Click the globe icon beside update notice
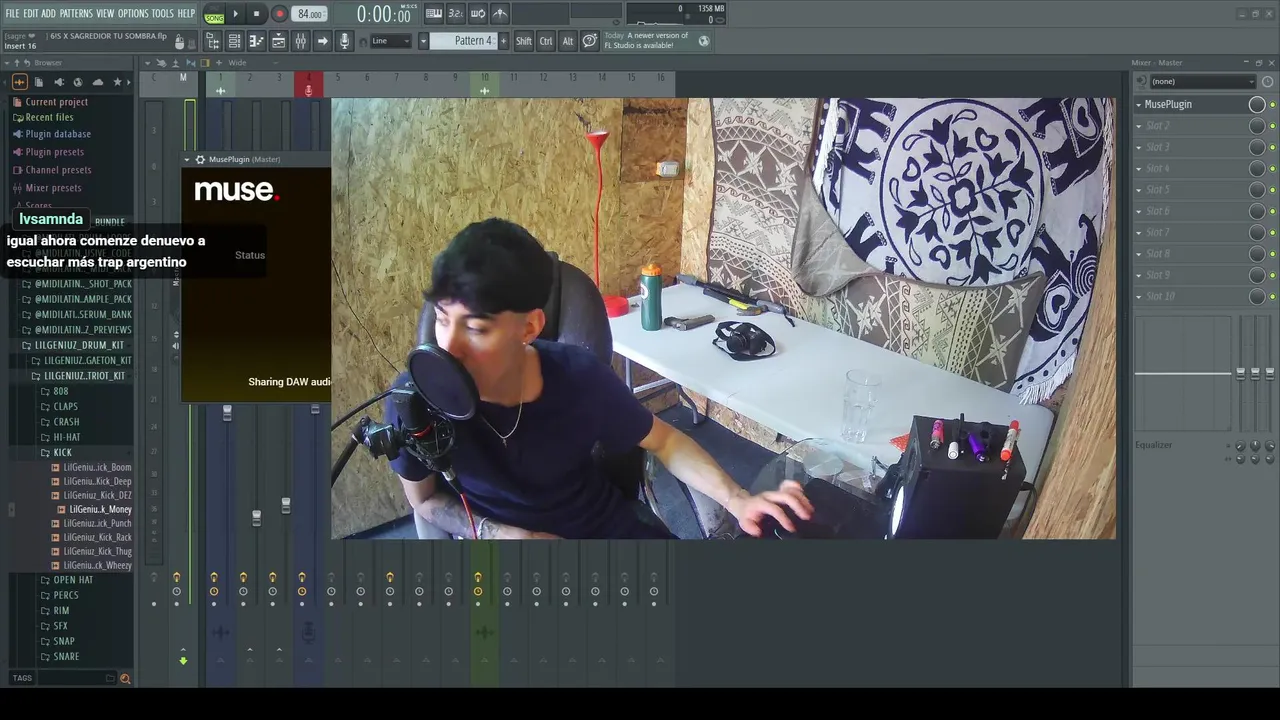 coord(704,41)
